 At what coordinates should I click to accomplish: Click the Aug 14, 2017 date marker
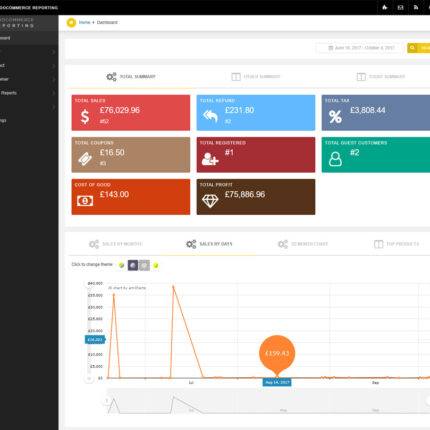point(277,382)
